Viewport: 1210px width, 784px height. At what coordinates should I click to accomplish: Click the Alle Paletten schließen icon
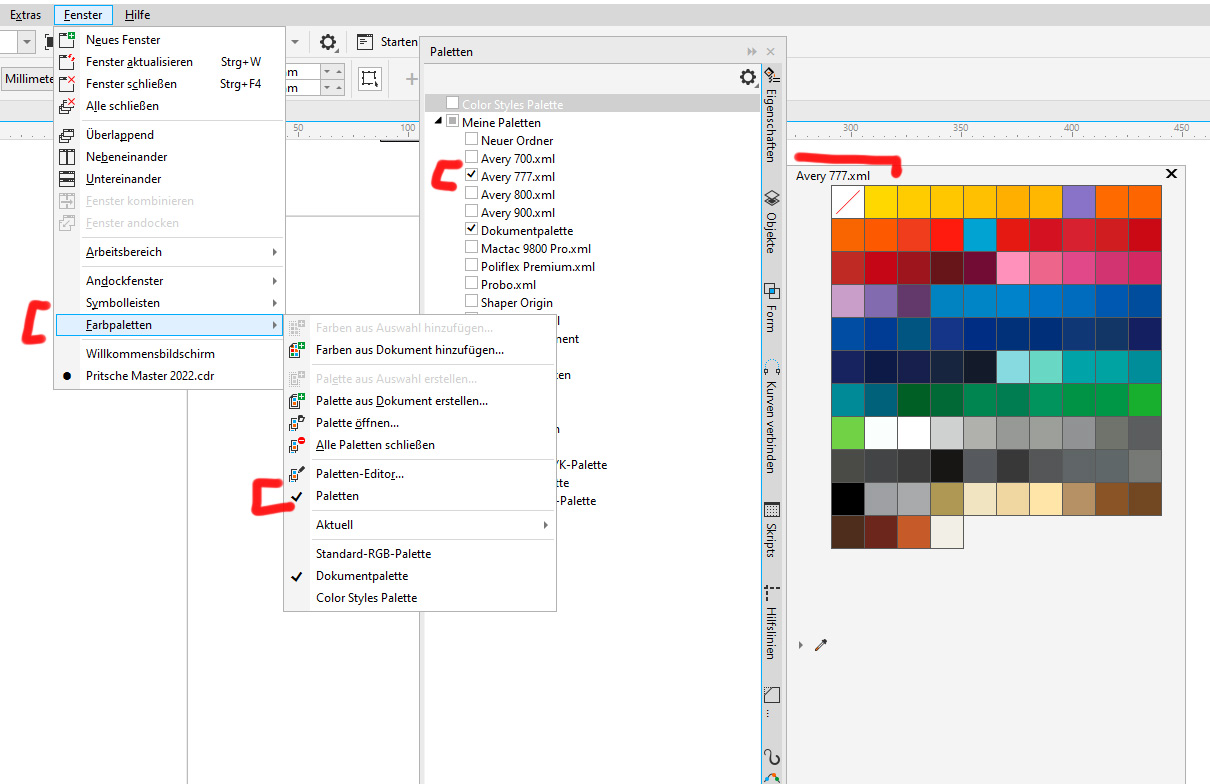[x=296, y=445]
